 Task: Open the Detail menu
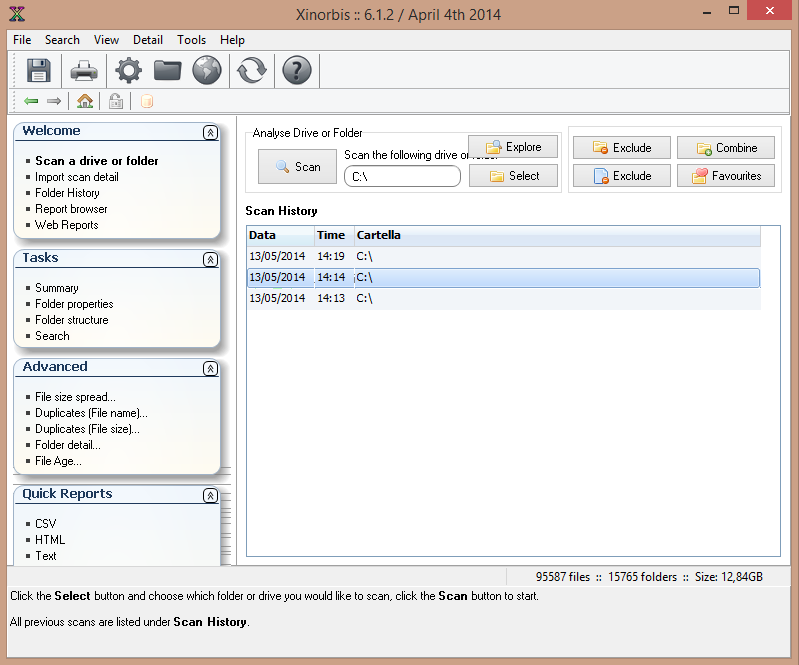click(x=148, y=40)
